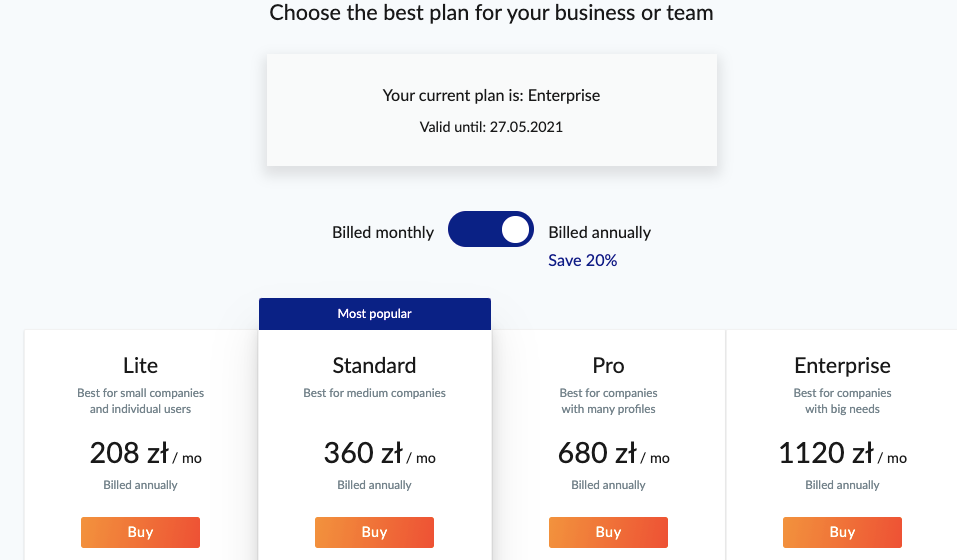Screen dimensions: 957x560
Task: Click the "Your current plan is: Enterprise" text
Action: pos(491,96)
